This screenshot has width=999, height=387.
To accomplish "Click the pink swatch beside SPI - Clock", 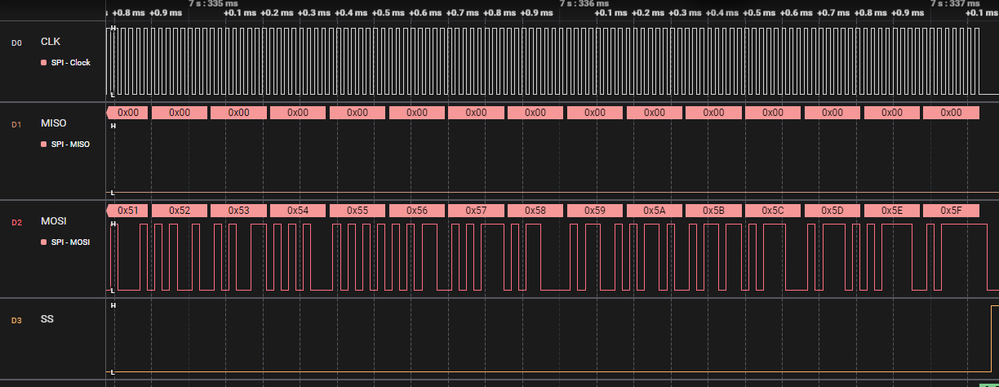I will point(43,62).
